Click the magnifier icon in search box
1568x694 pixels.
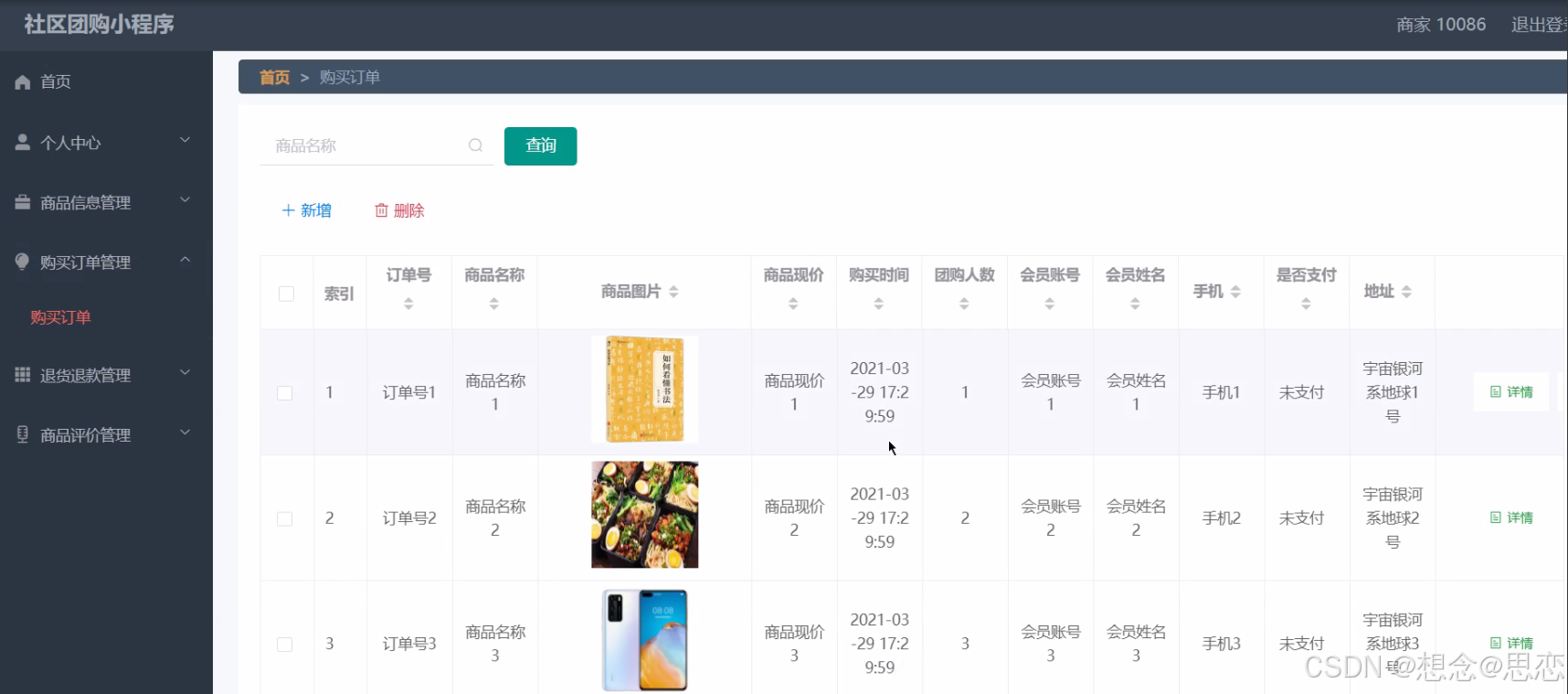(x=475, y=145)
